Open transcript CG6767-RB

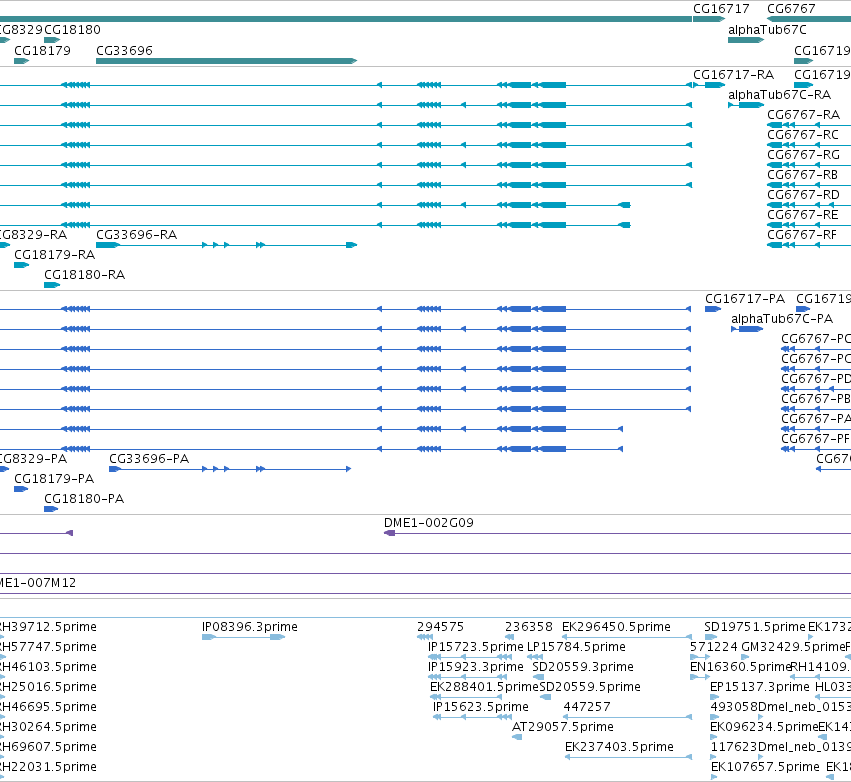(802, 175)
